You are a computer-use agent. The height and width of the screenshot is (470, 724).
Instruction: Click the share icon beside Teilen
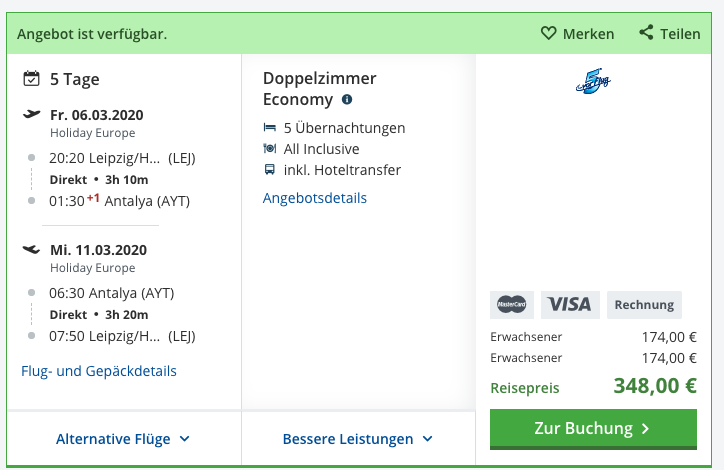point(646,32)
